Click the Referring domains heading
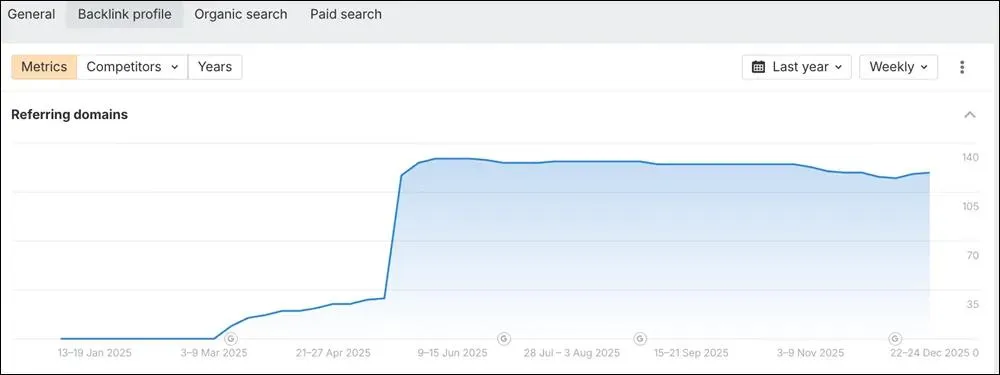The width and height of the screenshot is (1000, 375). [x=70, y=115]
